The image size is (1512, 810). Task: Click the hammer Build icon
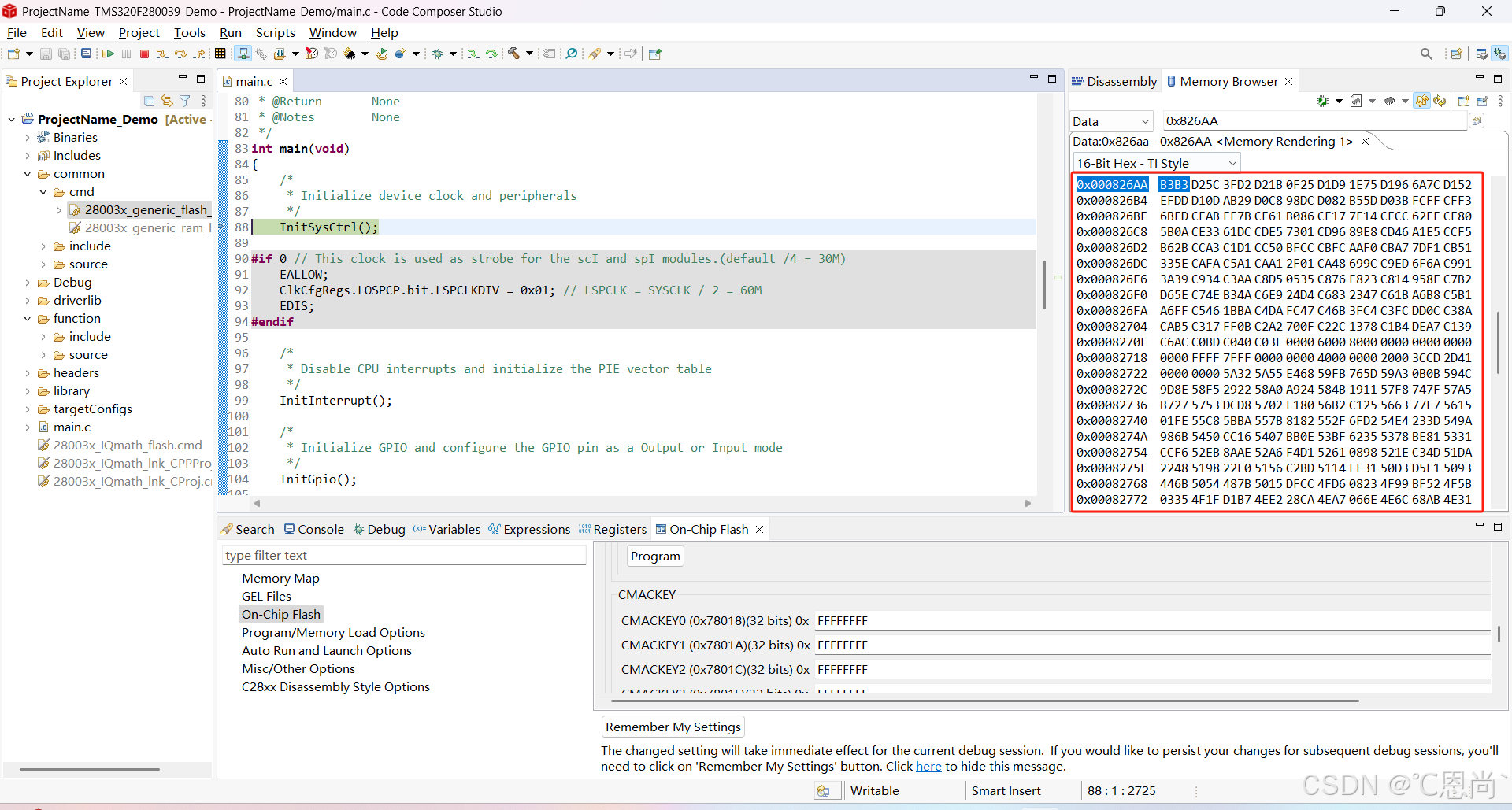pyautogui.click(x=513, y=54)
